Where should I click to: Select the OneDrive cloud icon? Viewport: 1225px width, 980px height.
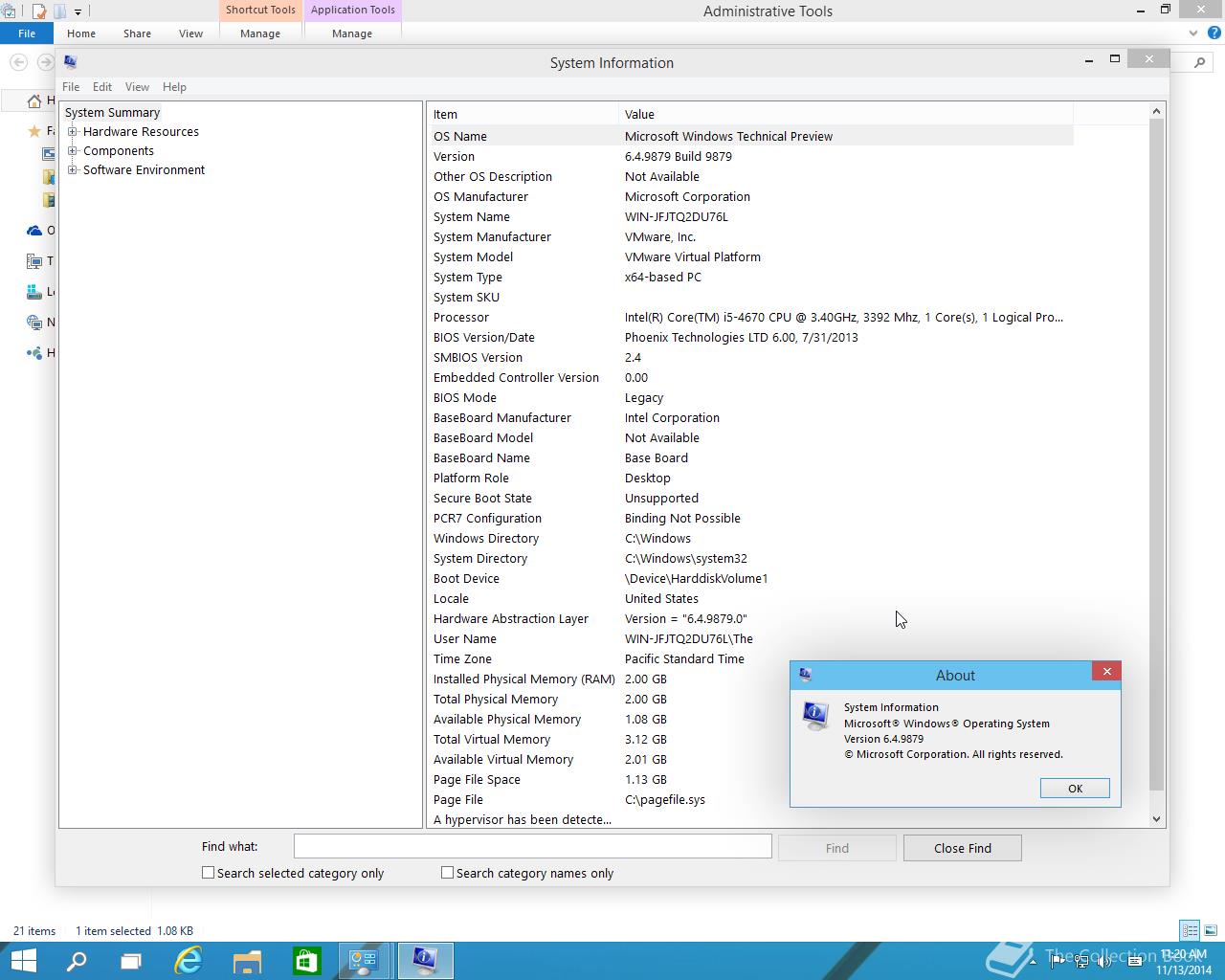pyautogui.click(x=35, y=231)
